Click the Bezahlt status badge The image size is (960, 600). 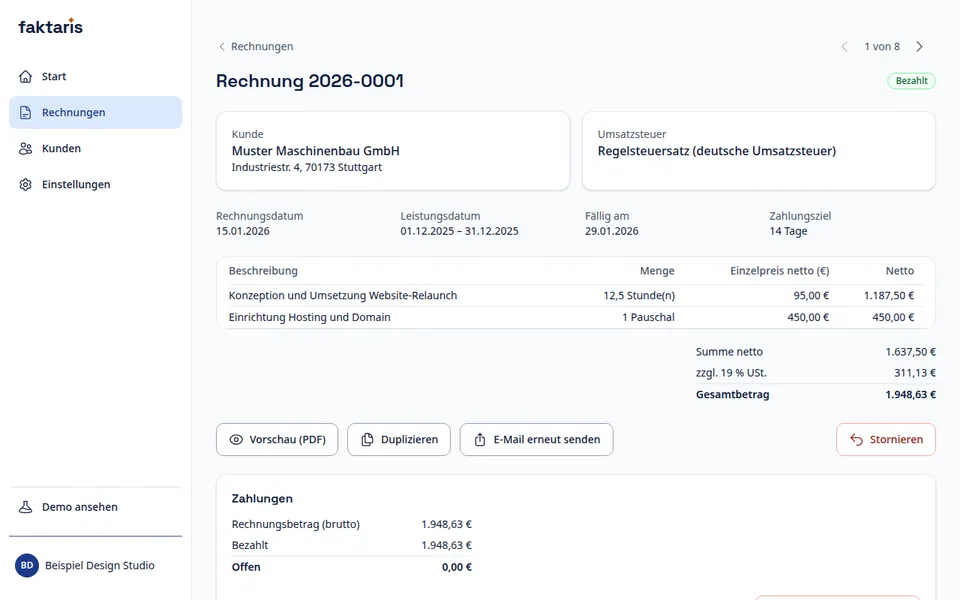tap(912, 81)
